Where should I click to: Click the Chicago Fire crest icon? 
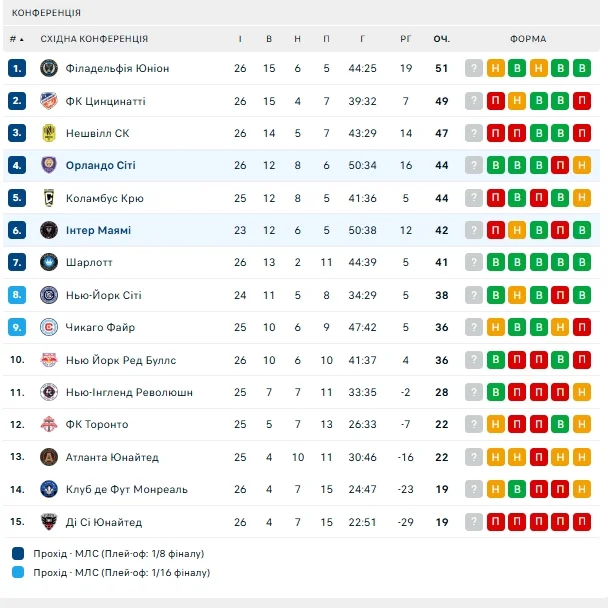(48, 327)
